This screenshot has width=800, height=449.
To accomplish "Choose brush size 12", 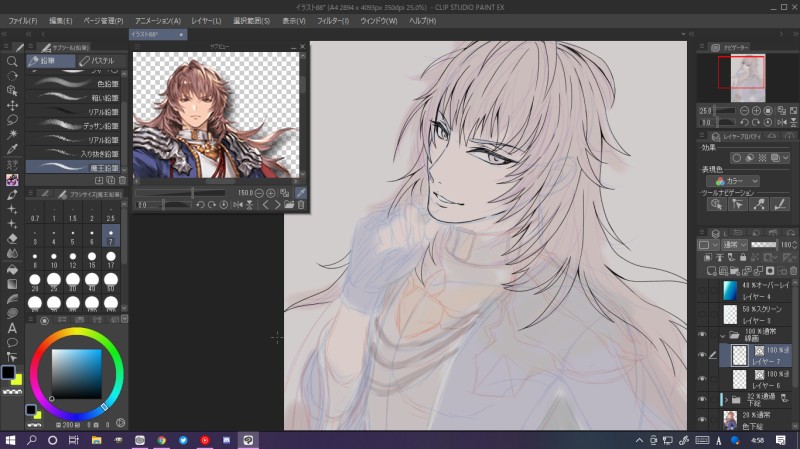I will click(x=72, y=260).
